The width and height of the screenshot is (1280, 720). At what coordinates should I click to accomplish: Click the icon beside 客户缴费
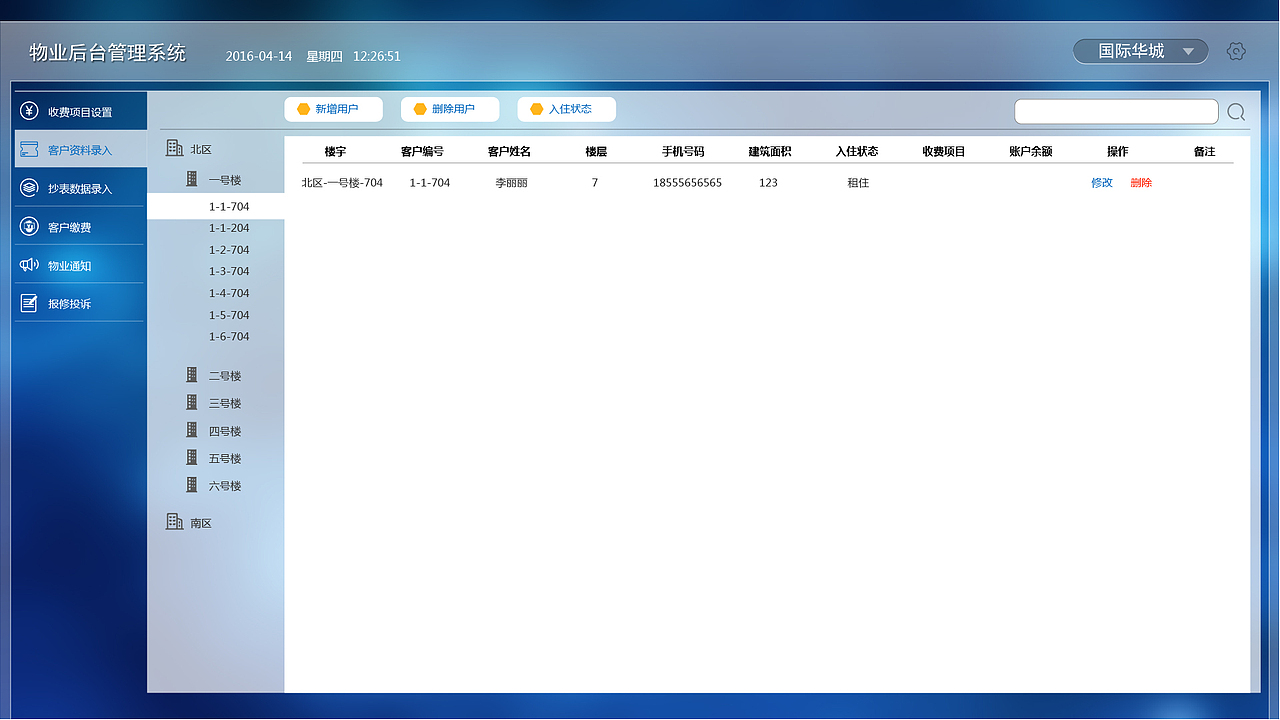tap(29, 227)
